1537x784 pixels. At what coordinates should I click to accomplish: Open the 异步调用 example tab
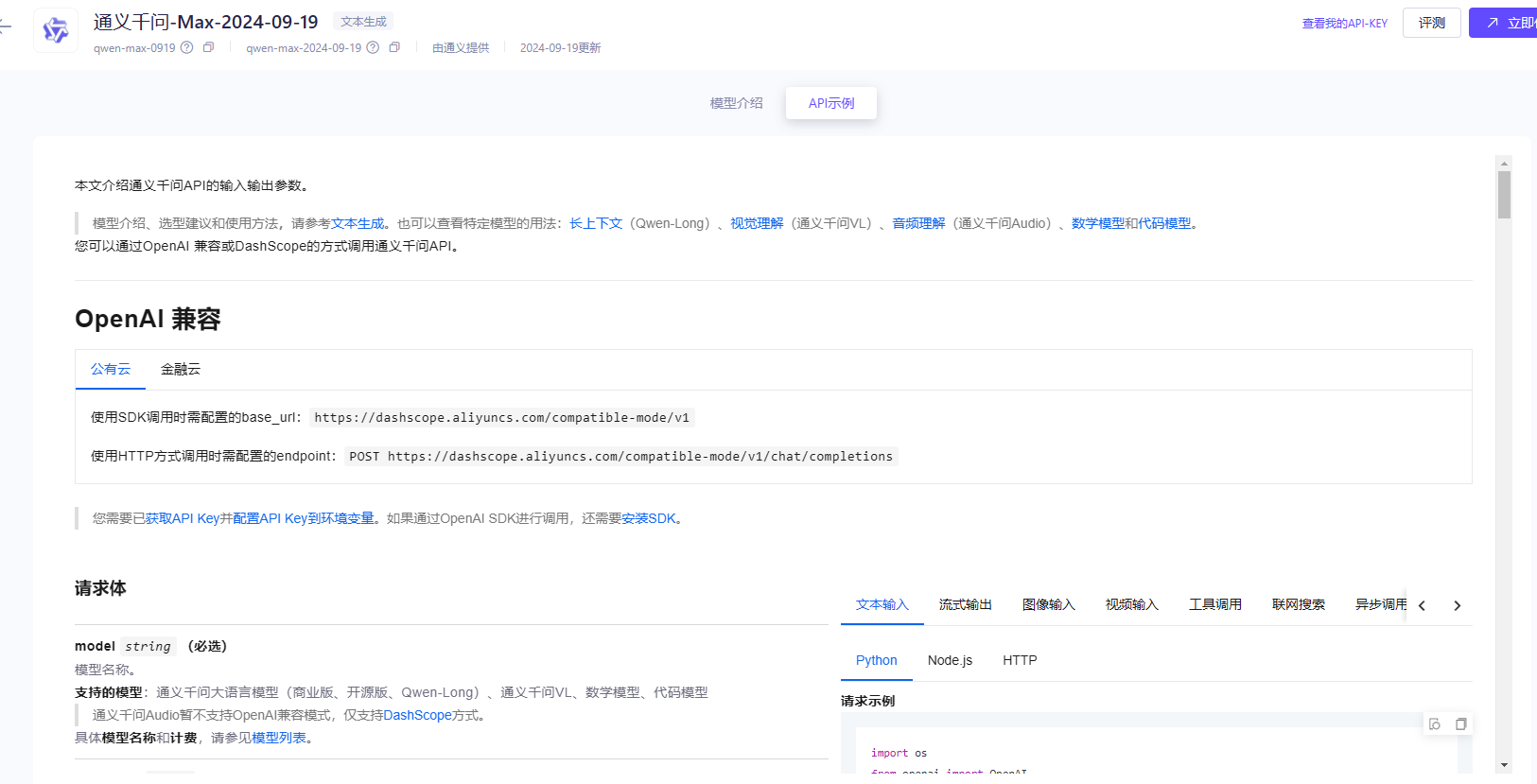pos(1380,605)
